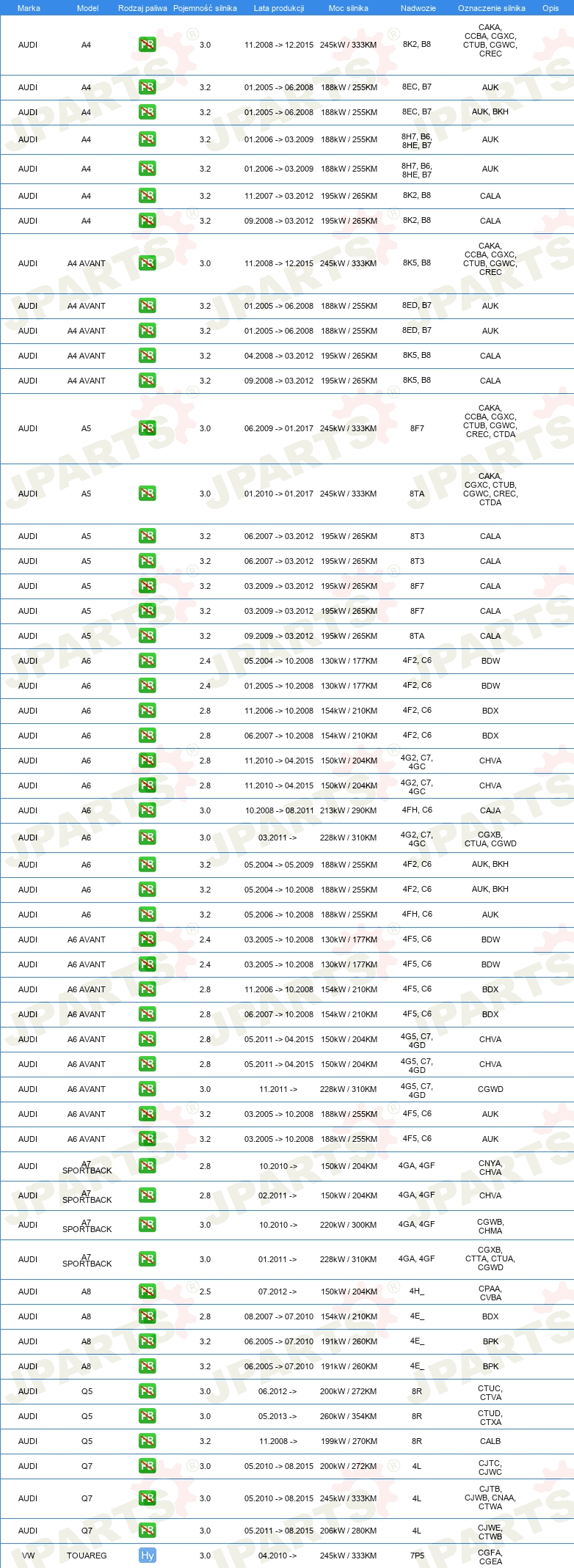Click the 4H_ body cell
The width and height of the screenshot is (574, 1568).
[417, 1292]
